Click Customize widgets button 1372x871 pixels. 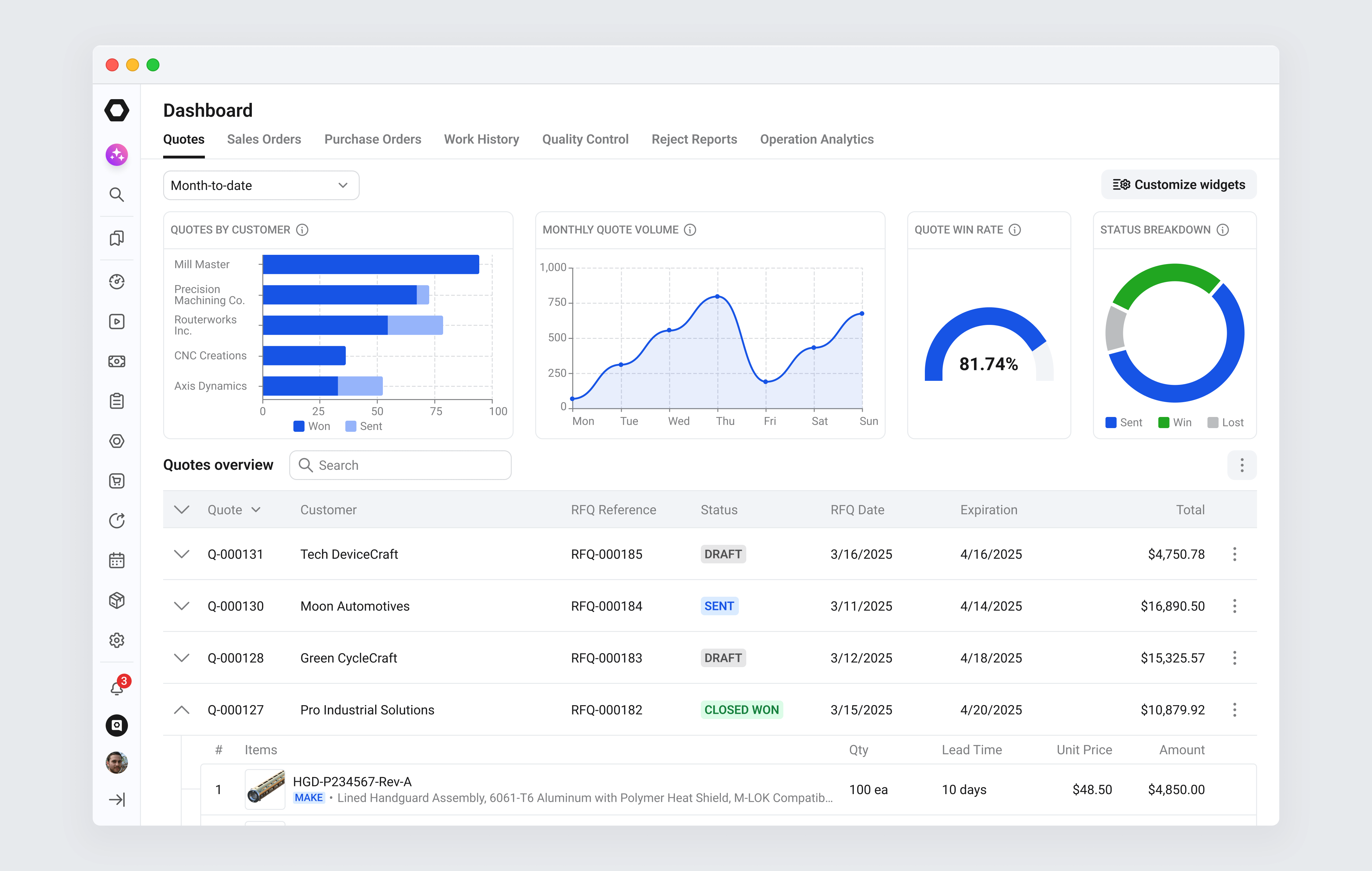coord(1179,185)
